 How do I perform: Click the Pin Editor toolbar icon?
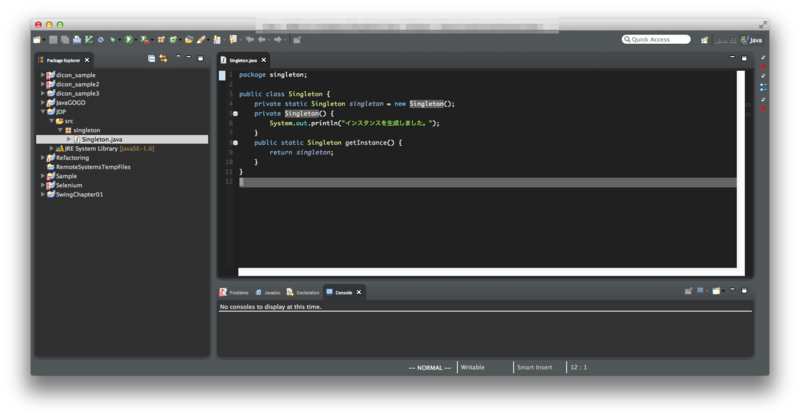tap(296, 39)
